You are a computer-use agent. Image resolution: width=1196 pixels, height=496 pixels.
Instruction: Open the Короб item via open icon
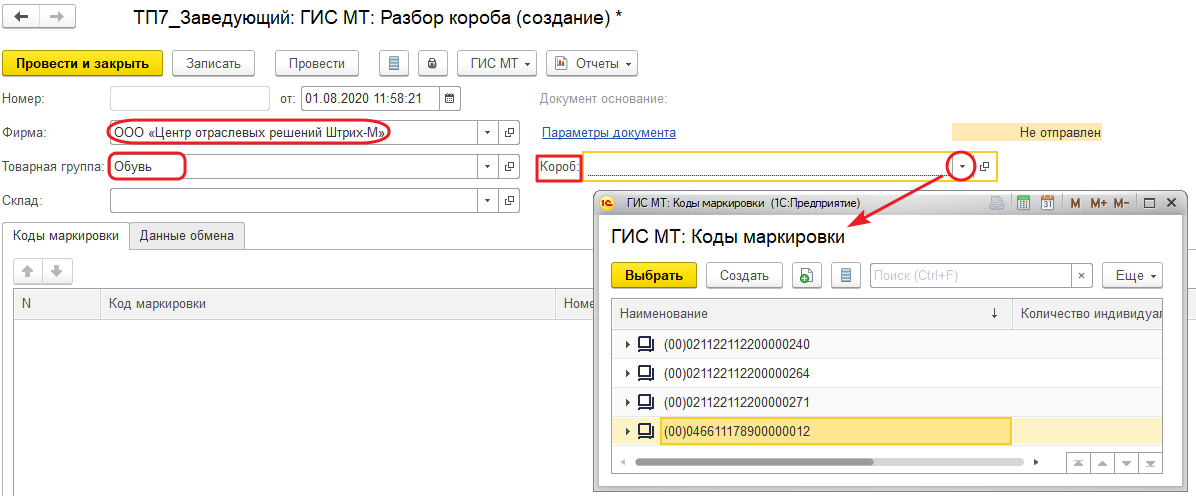(x=984, y=166)
